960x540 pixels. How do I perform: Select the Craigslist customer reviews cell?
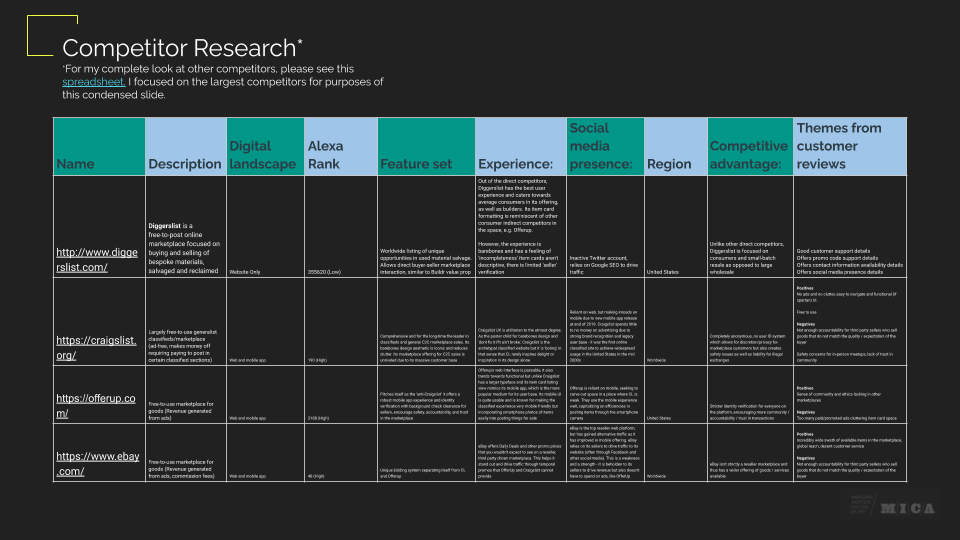tap(850, 322)
